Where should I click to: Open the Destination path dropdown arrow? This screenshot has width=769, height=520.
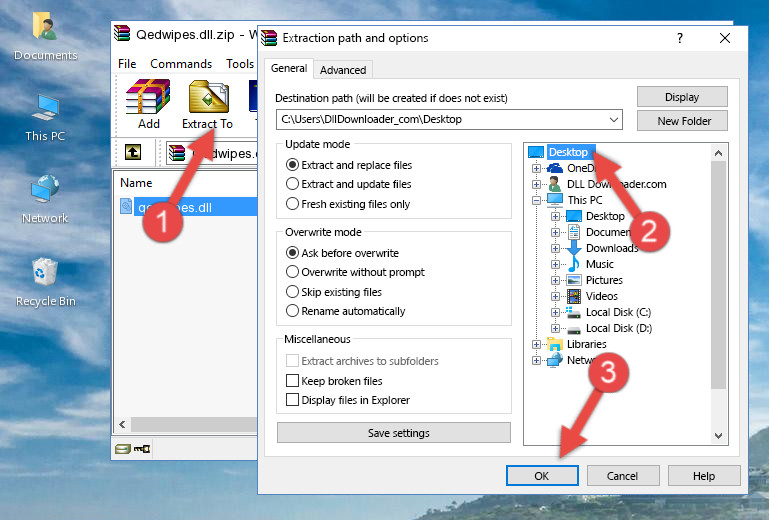614,120
